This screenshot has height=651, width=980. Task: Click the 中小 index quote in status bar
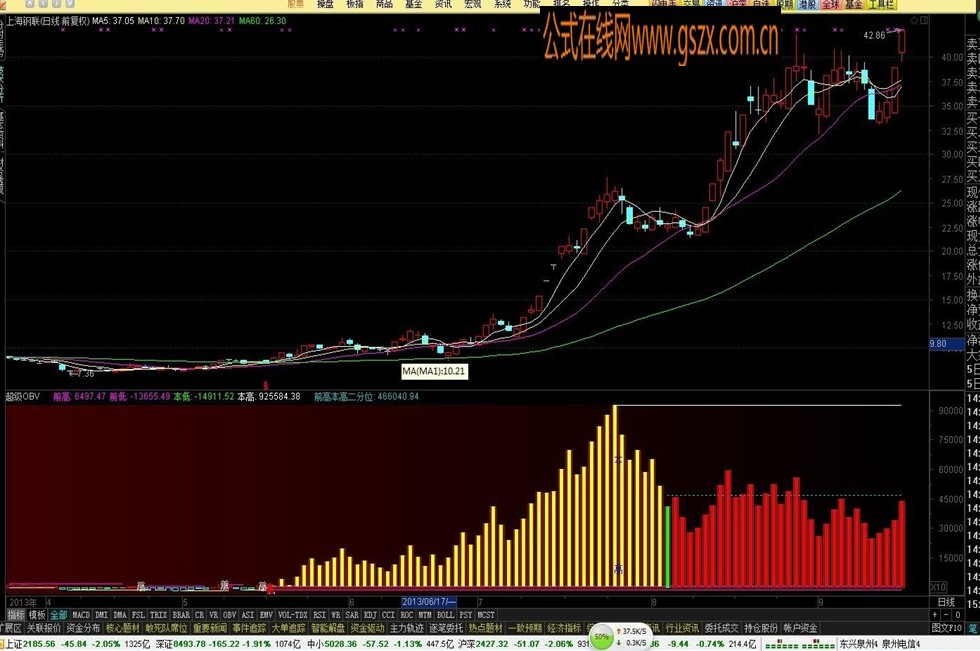(x=380, y=644)
